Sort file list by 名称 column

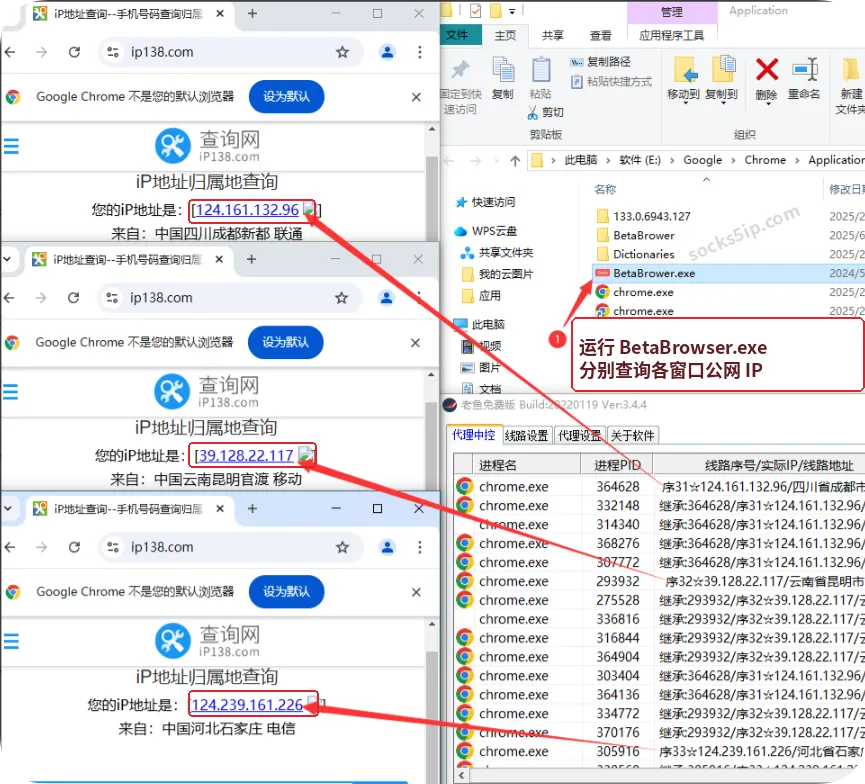(605, 189)
